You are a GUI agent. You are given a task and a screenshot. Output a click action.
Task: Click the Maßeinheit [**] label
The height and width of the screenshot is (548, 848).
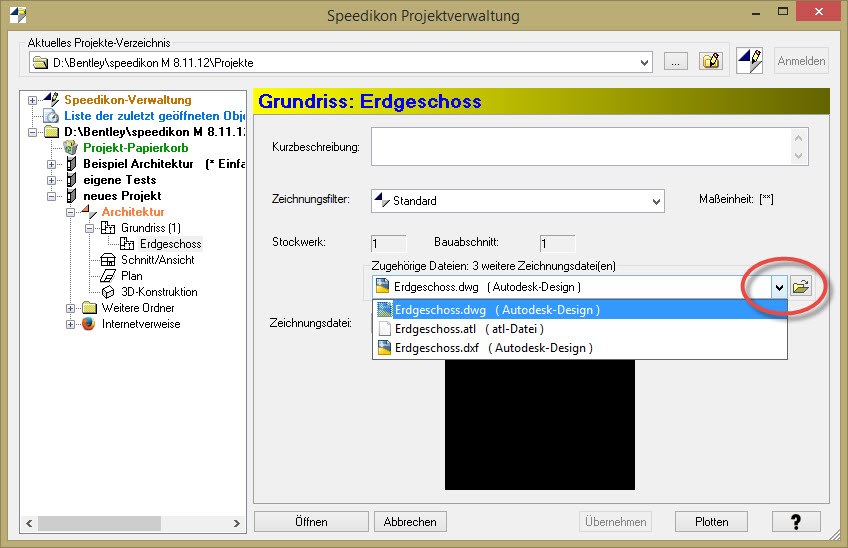pos(736,199)
